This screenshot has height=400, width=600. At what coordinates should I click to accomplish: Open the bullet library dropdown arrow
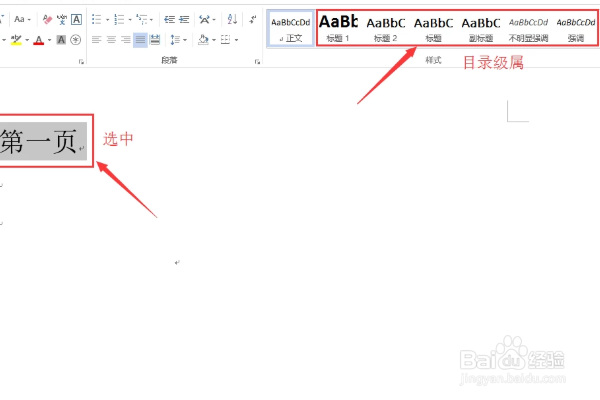tap(108, 20)
